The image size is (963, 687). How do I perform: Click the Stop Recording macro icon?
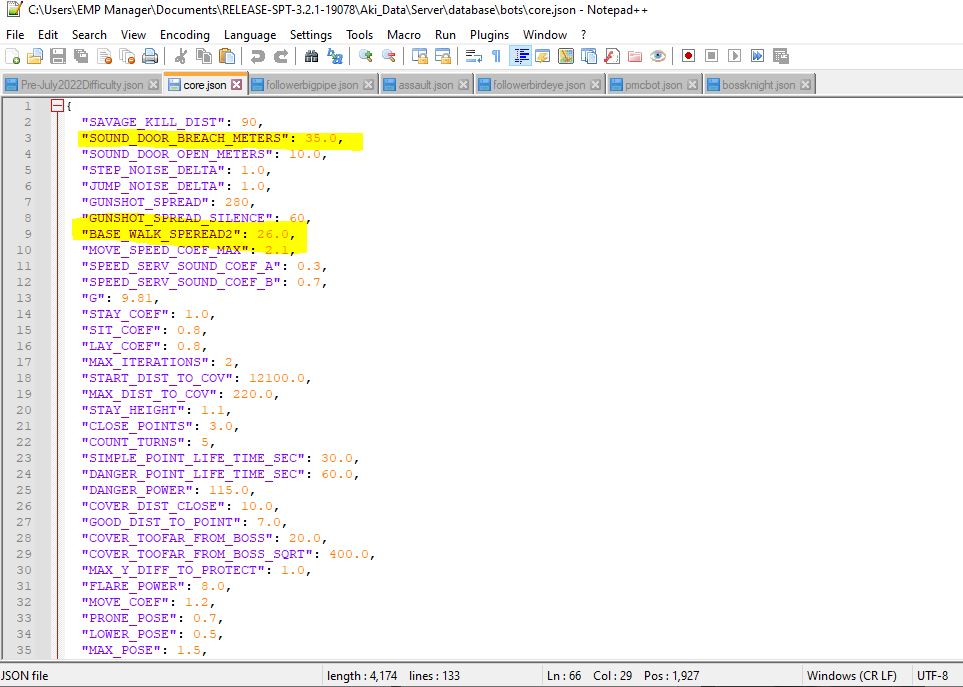711,56
